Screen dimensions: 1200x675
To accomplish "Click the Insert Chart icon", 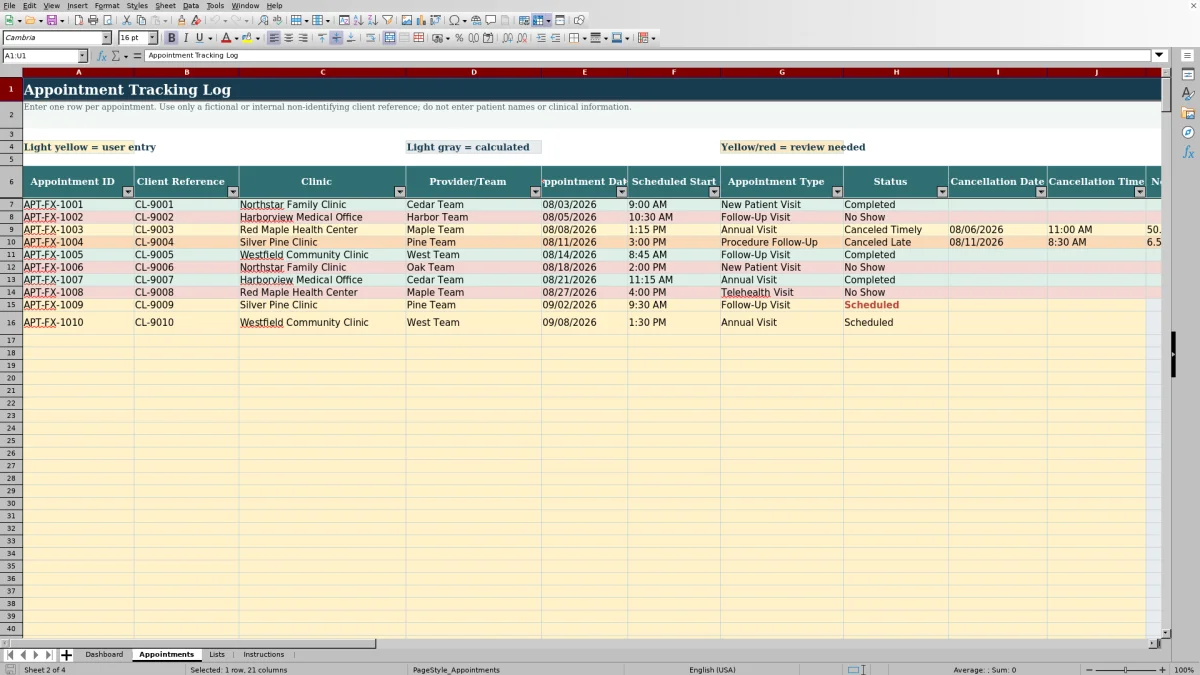I will tap(421, 20).
